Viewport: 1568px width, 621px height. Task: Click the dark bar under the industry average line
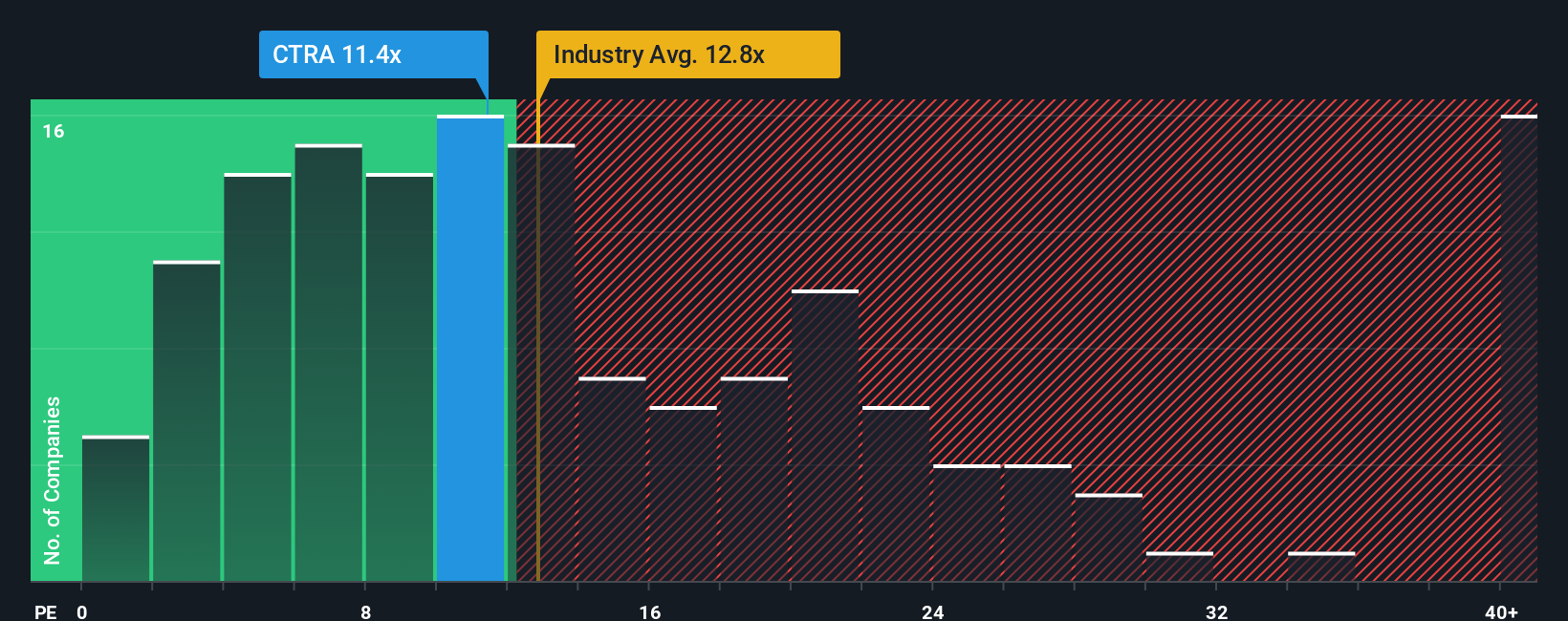click(541, 363)
